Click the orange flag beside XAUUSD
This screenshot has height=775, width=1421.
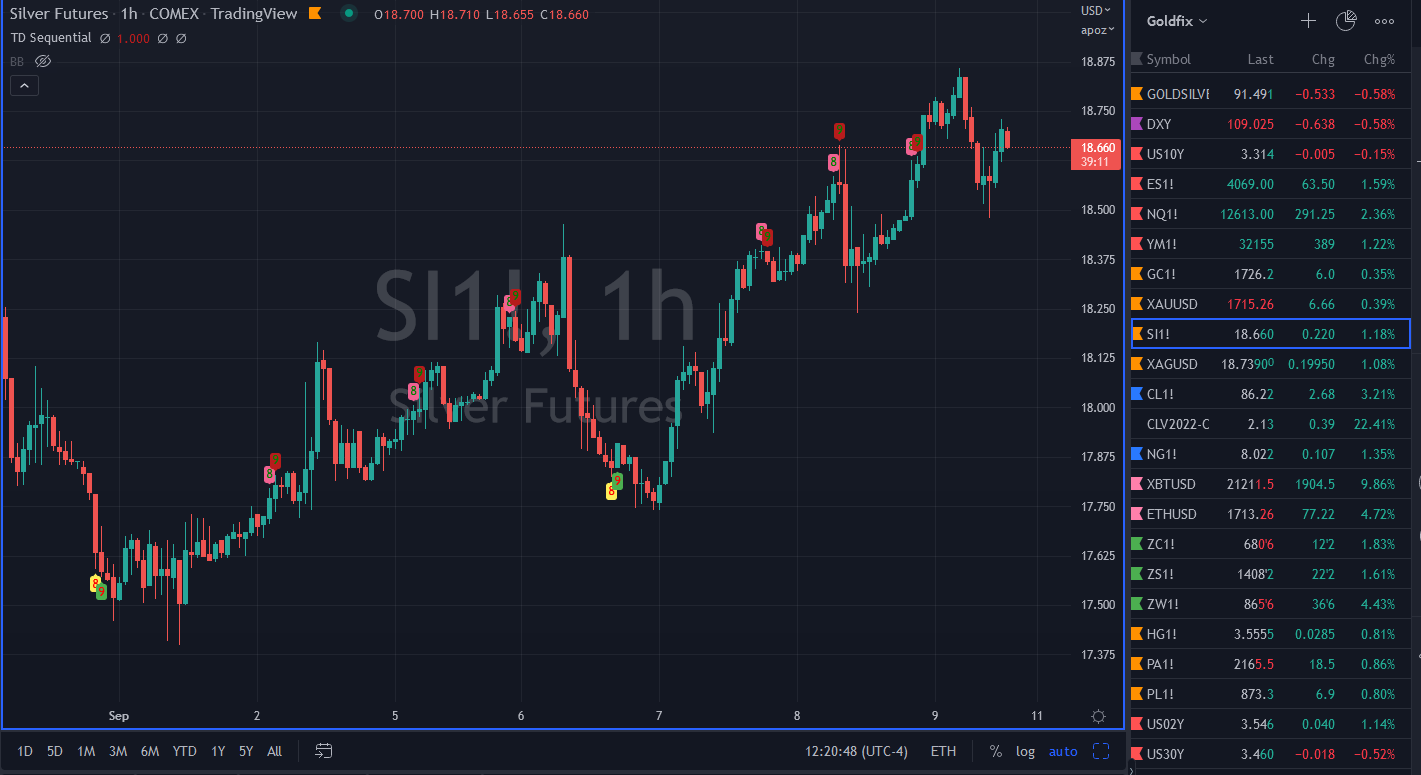1136,304
